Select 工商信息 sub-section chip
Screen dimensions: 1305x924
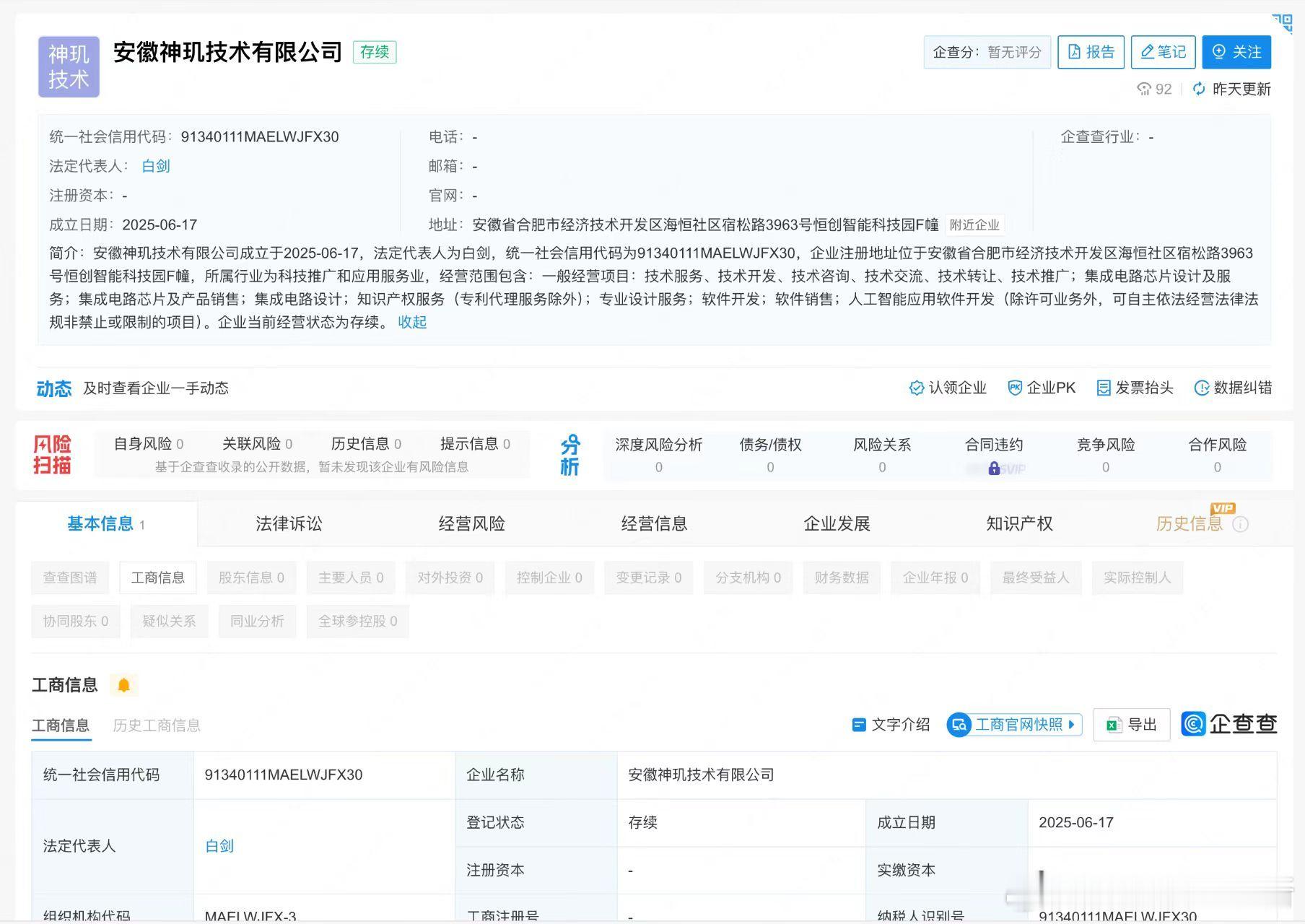tap(158, 577)
